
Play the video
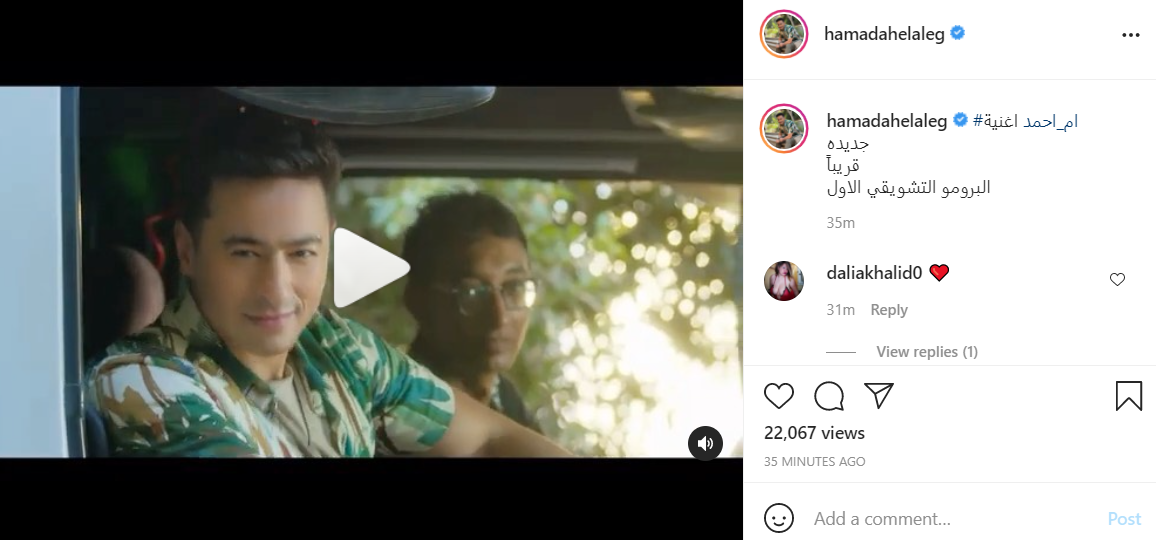pyautogui.click(x=371, y=268)
